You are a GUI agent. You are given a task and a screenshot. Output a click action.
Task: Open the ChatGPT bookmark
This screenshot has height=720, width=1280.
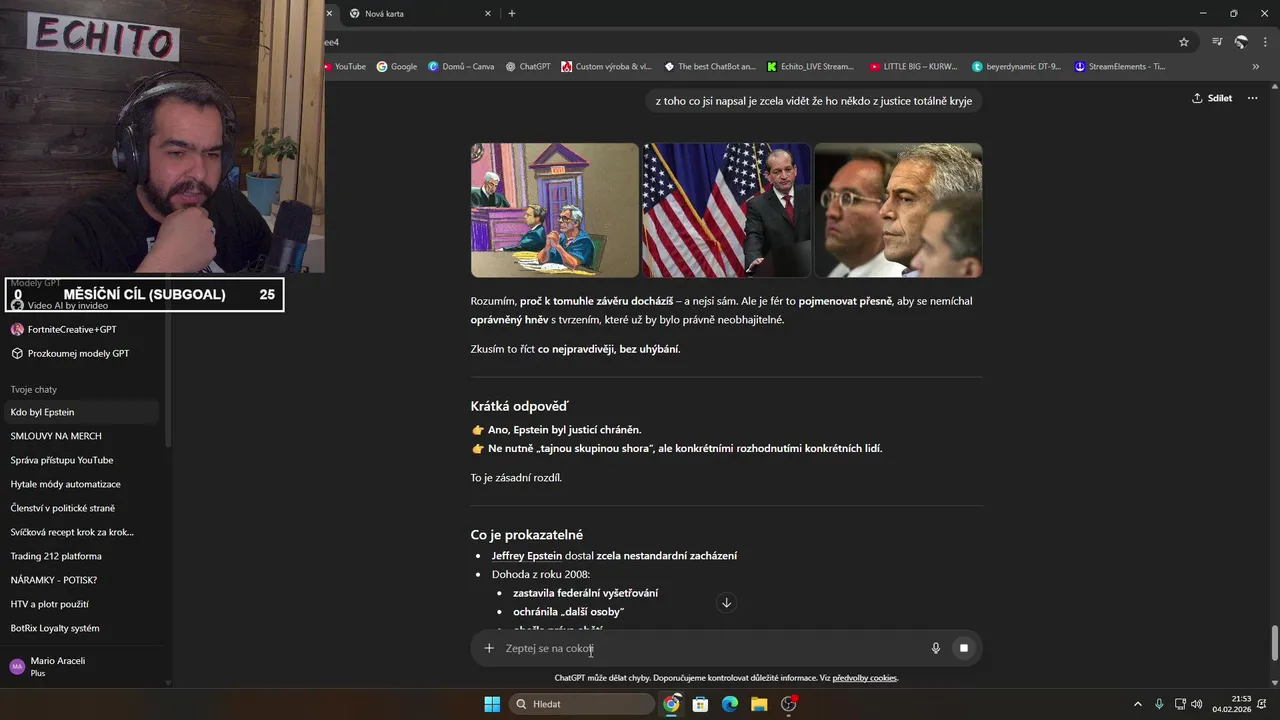pyautogui.click(x=528, y=66)
